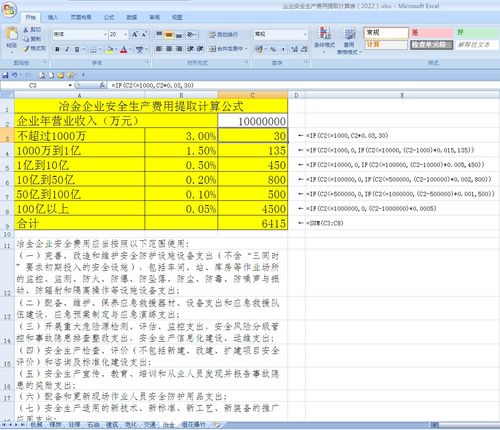Open the 烟花爆竹 worksheet tab
500x430 pixels.
194,425
